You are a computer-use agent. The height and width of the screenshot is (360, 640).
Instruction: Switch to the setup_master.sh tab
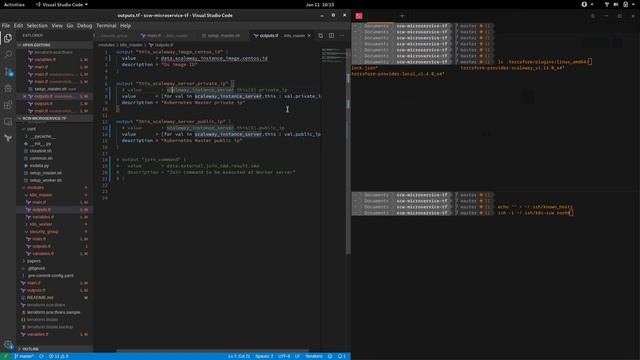click(x=224, y=36)
